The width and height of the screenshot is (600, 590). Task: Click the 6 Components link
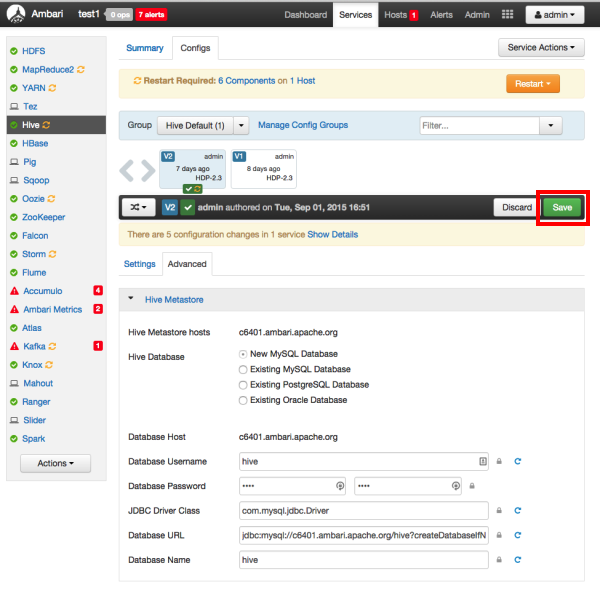click(246, 81)
